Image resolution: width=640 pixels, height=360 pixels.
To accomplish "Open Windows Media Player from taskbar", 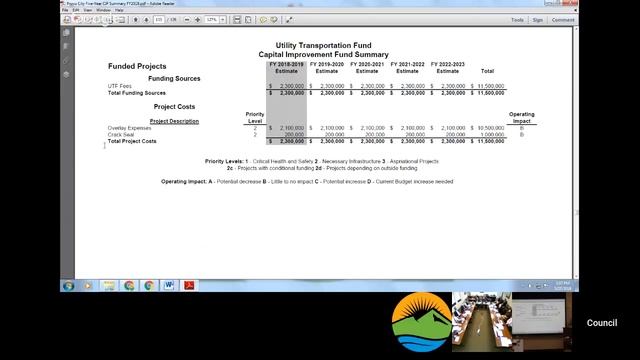I will click(87, 286).
